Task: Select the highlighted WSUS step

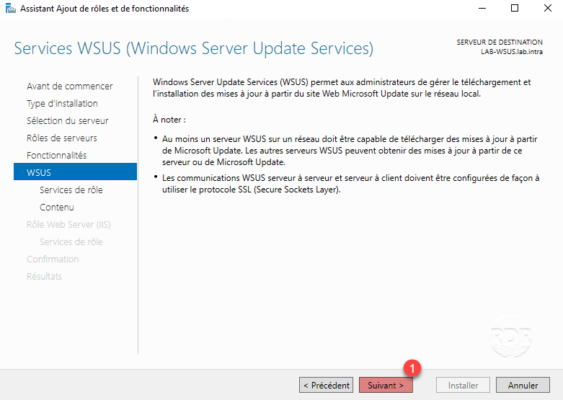Action: coord(75,172)
